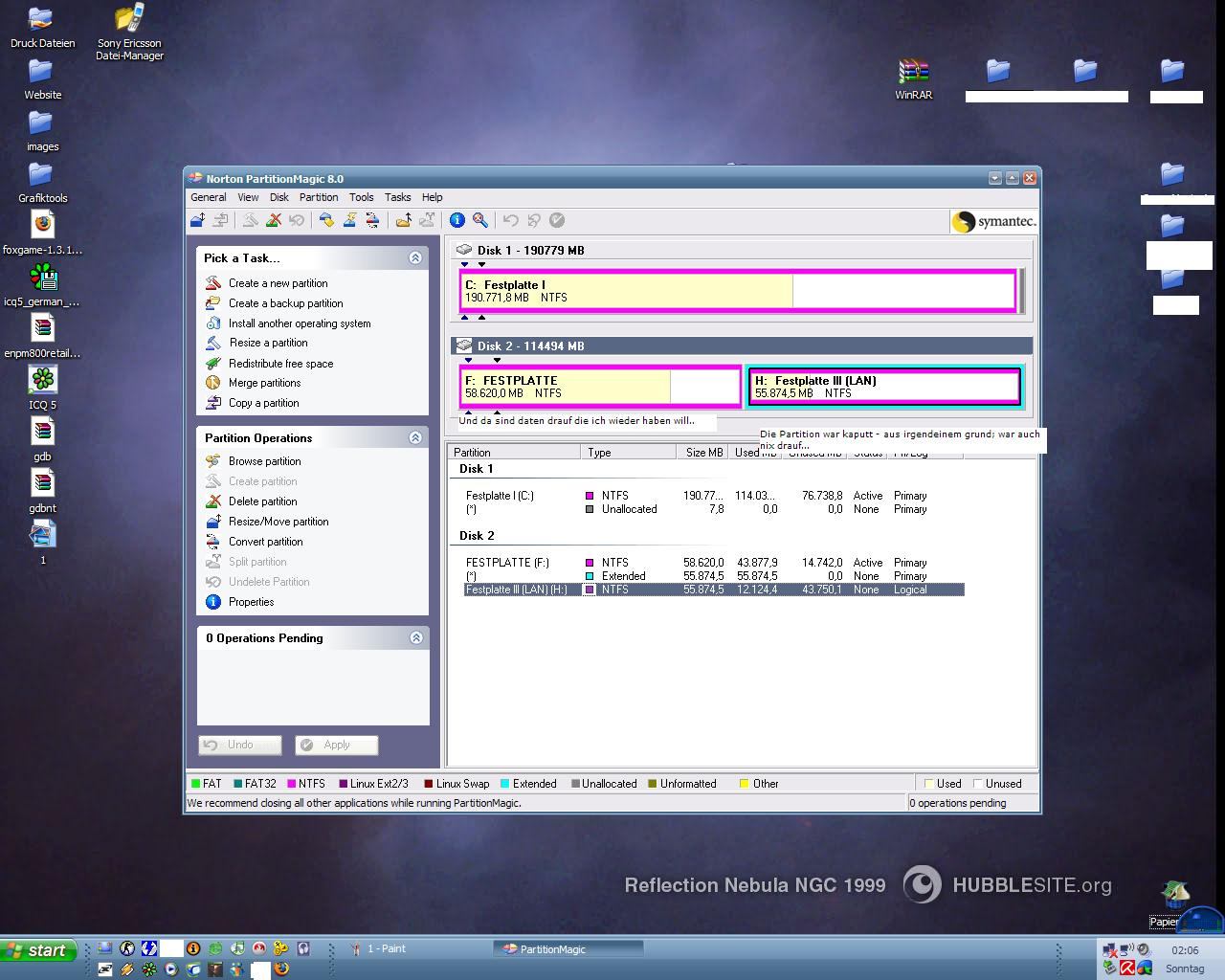
Task: Click the Extended cyan legend swatch
Action: [x=504, y=784]
